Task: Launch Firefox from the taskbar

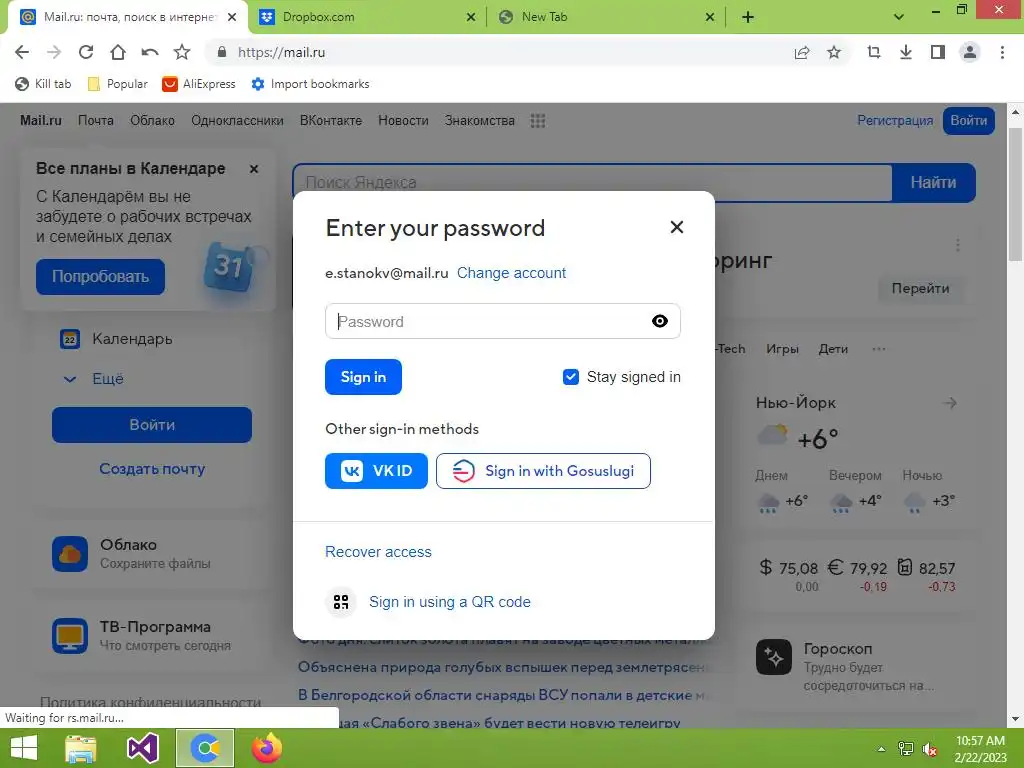Action: coord(266,748)
